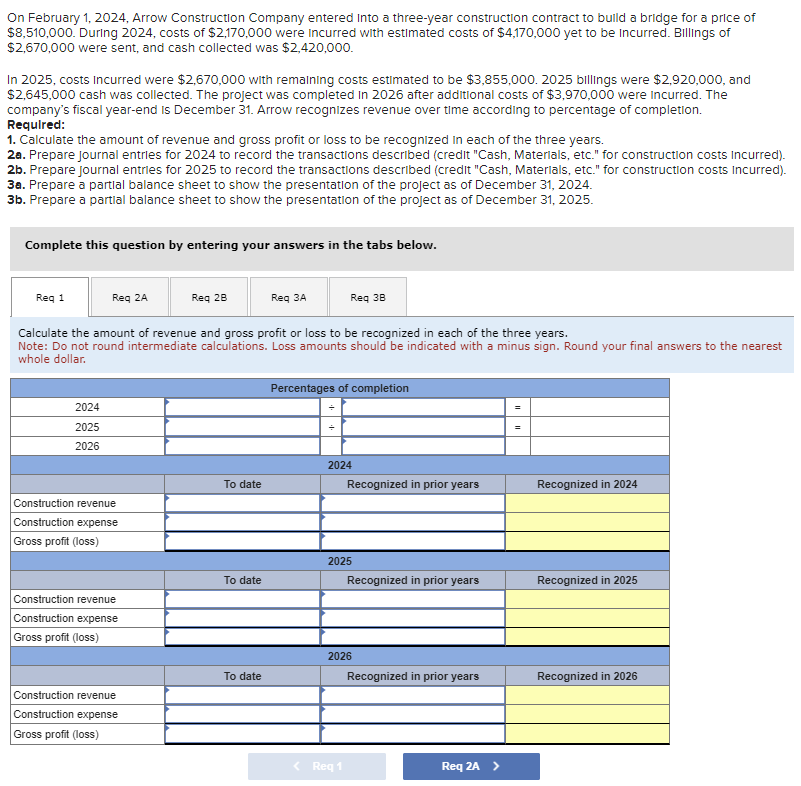Click the Recognized in 2024 column header
The image size is (801, 786).
[587, 484]
